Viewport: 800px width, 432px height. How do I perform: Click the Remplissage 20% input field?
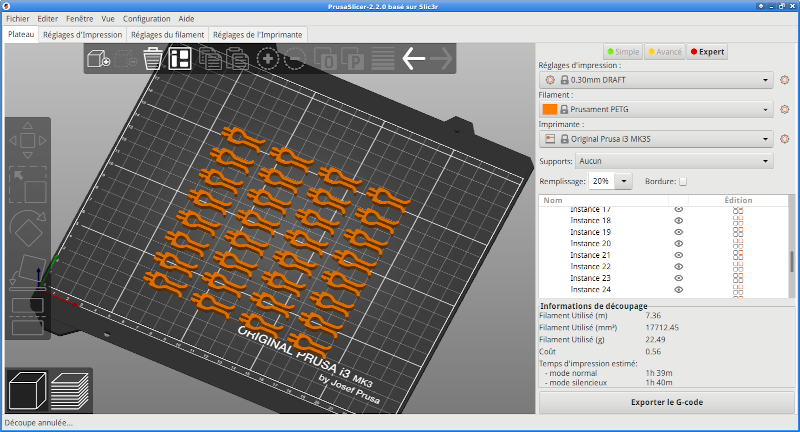point(602,181)
